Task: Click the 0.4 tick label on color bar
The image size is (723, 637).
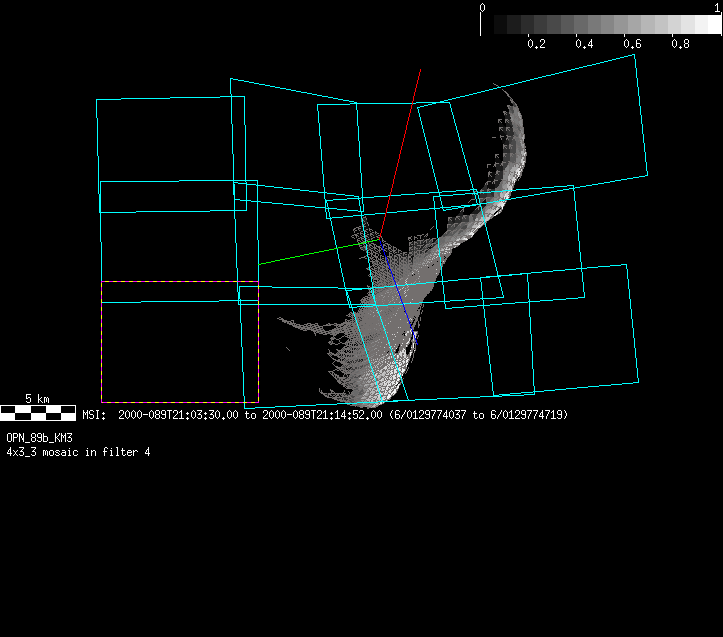Action: pyautogui.click(x=584, y=45)
